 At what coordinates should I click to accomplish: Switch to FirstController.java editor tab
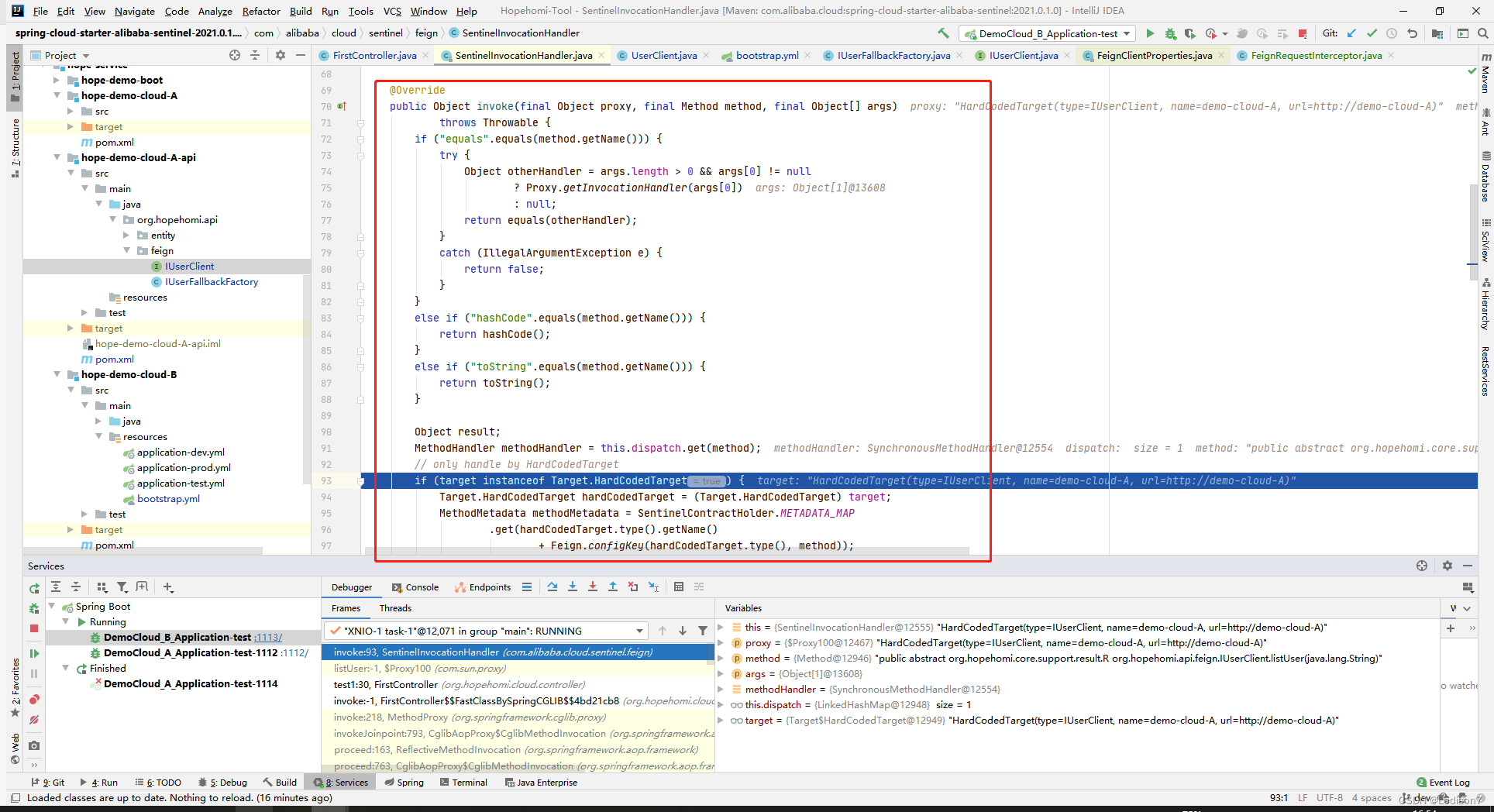(374, 55)
